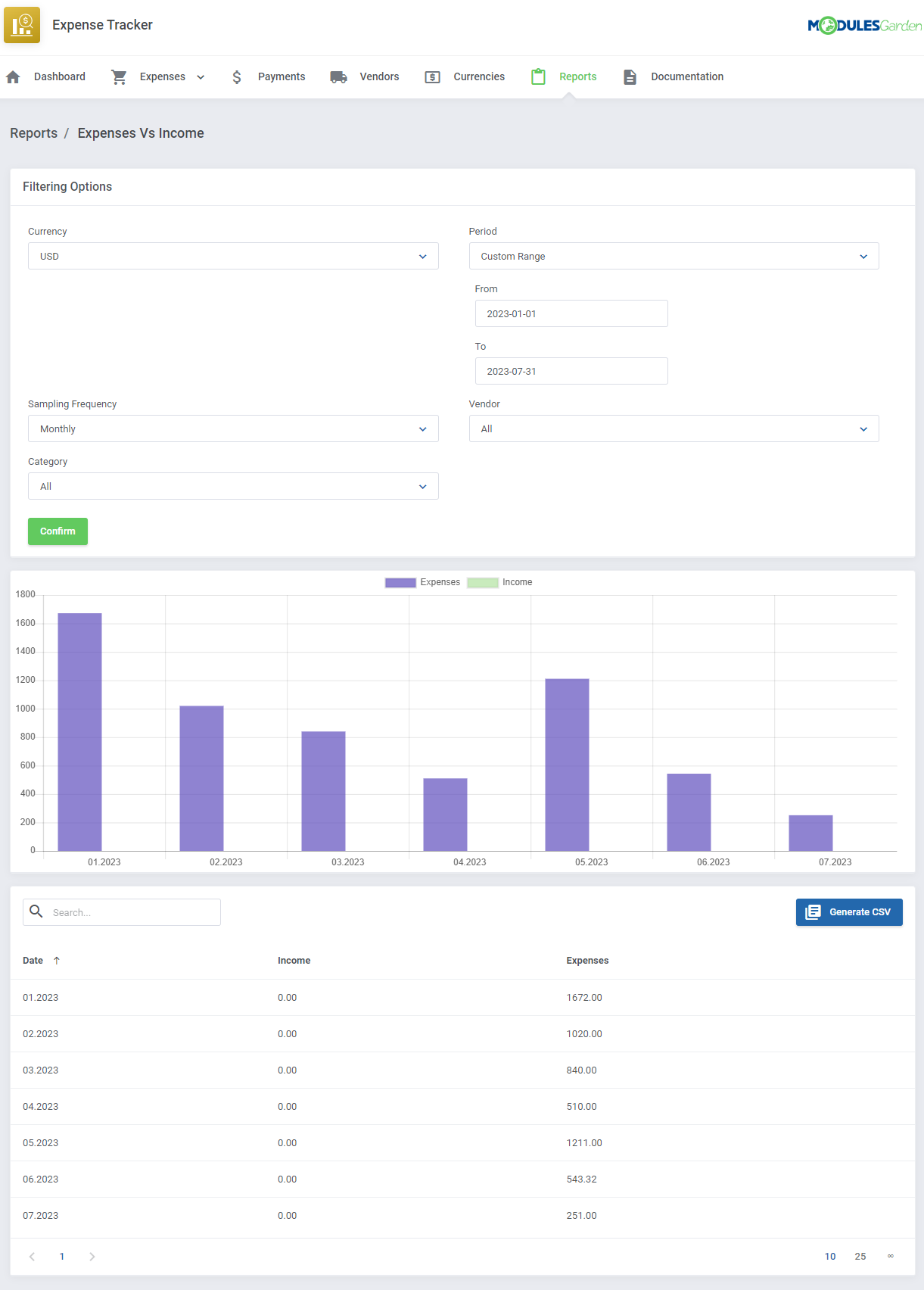Navigate to Currencies
The width and height of the screenshot is (924, 1290).
[479, 76]
